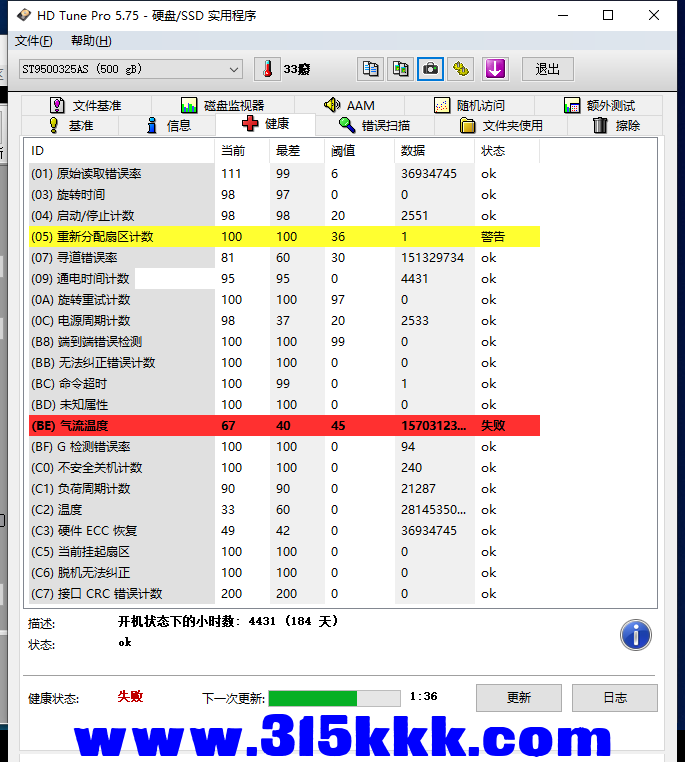Click the camera save screenshot icon
This screenshot has width=685, height=762.
click(430, 69)
